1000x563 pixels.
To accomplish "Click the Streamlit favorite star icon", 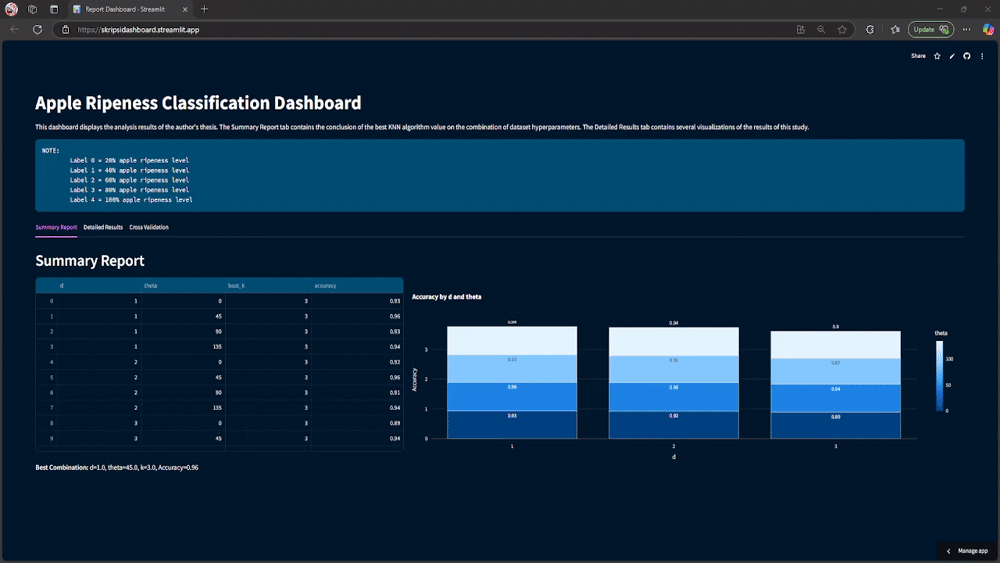I will pyautogui.click(x=937, y=56).
